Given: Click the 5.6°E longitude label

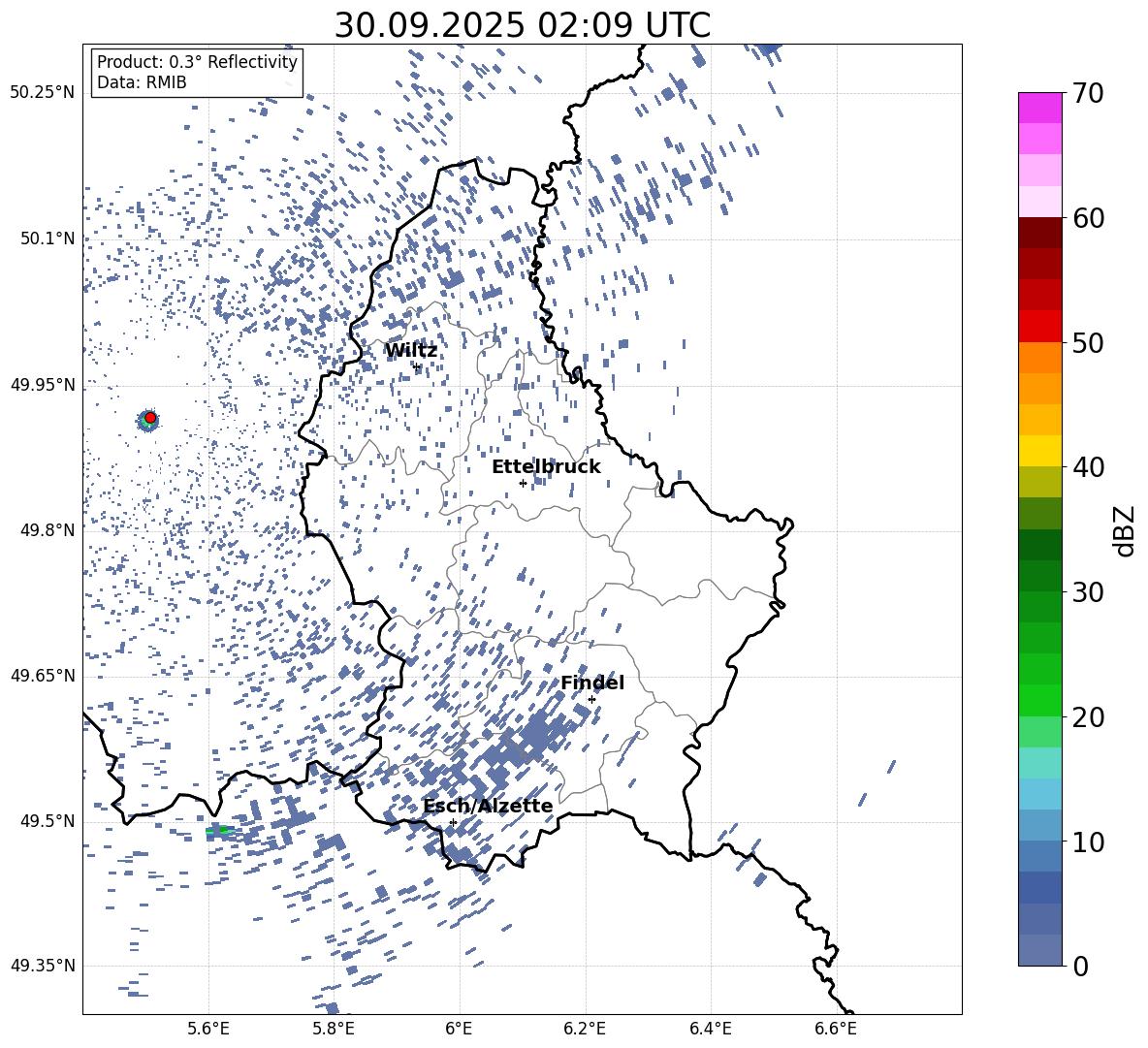Looking at the screenshot, I should 208,1029.
